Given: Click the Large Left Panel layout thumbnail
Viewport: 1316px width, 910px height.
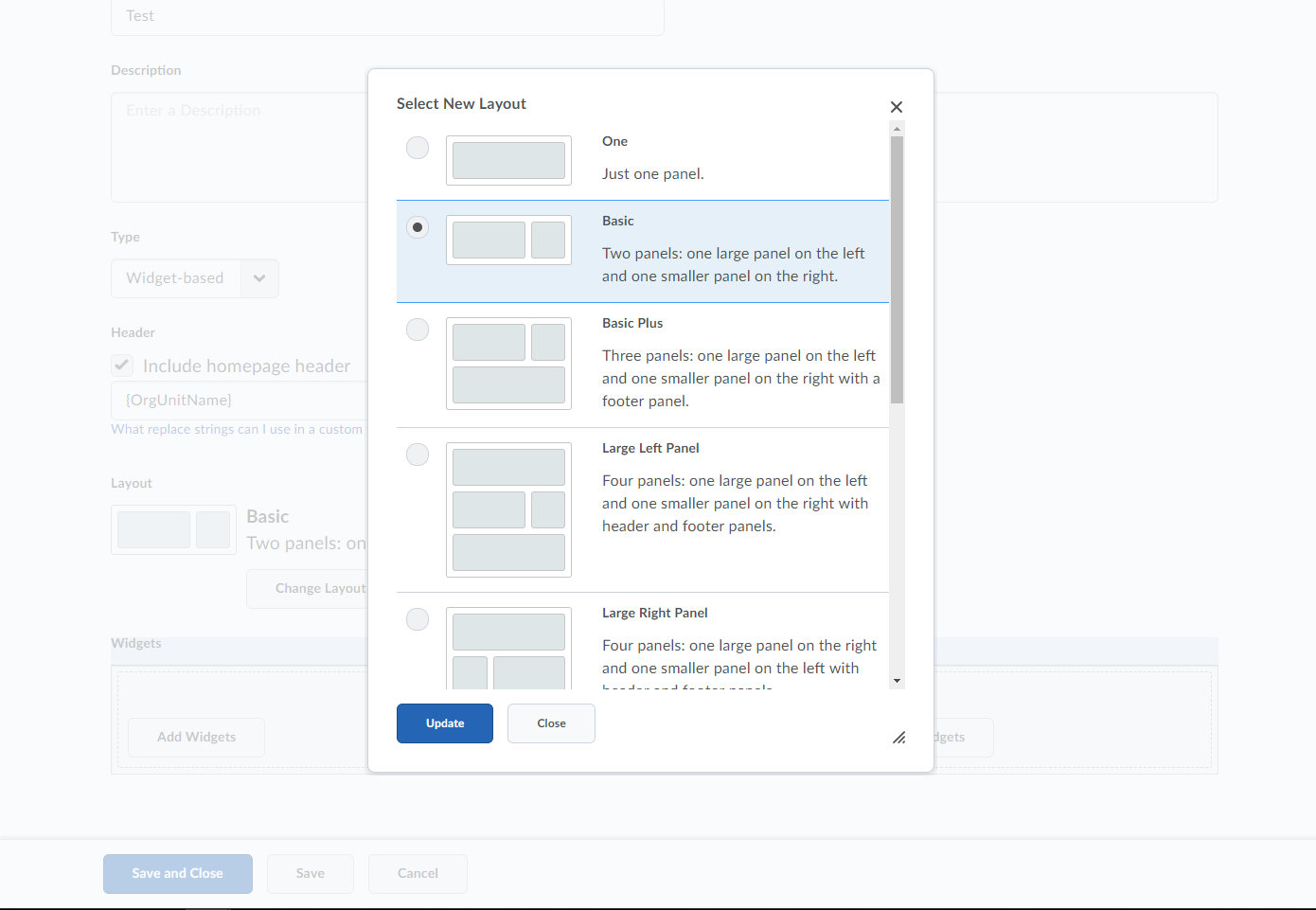Looking at the screenshot, I should click(508, 509).
